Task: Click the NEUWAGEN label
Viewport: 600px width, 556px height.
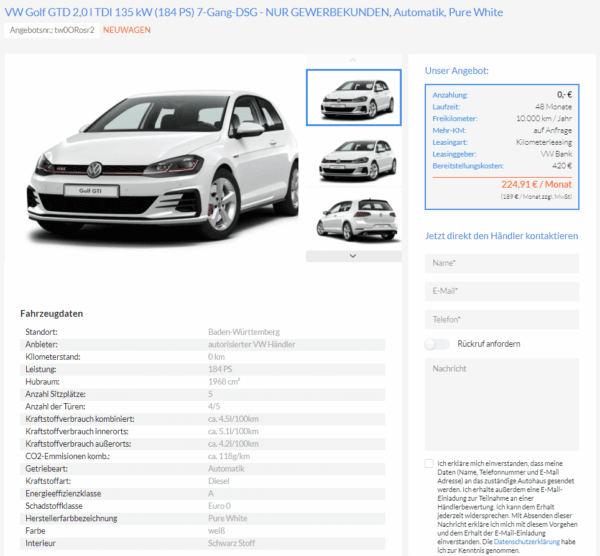Action: coord(127,30)
